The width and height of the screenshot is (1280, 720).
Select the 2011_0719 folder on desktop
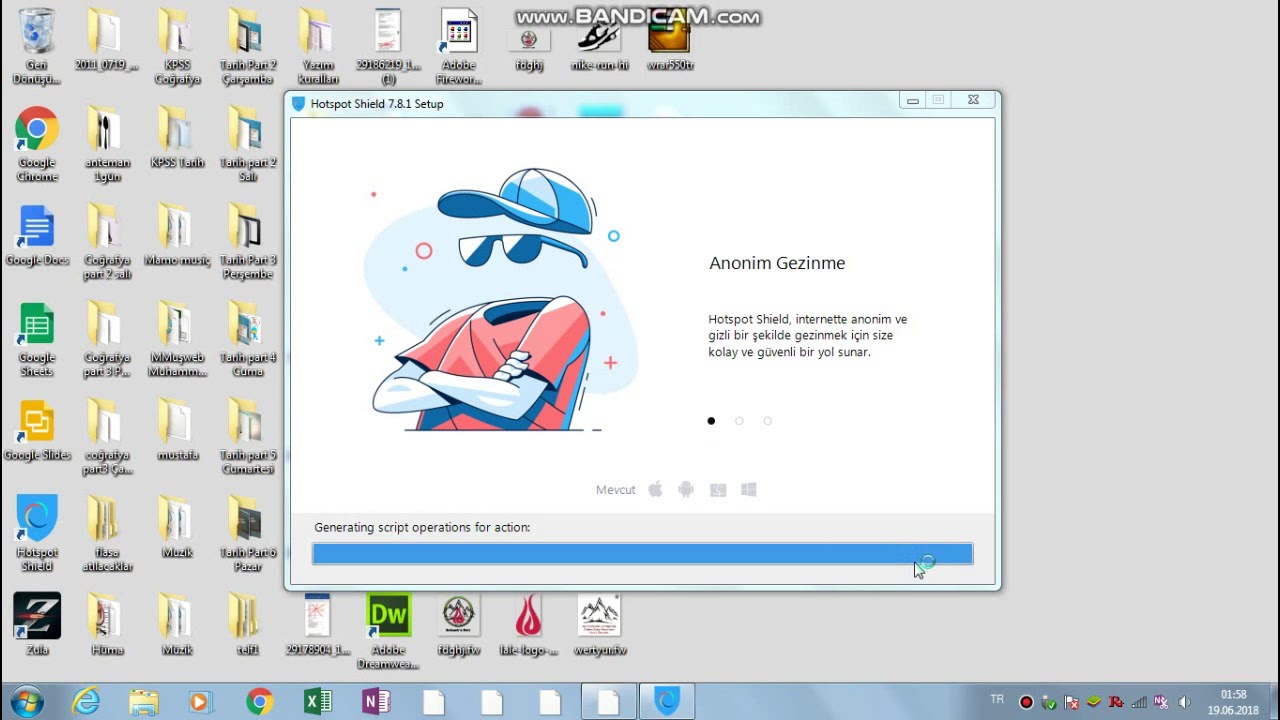[107, 41]
